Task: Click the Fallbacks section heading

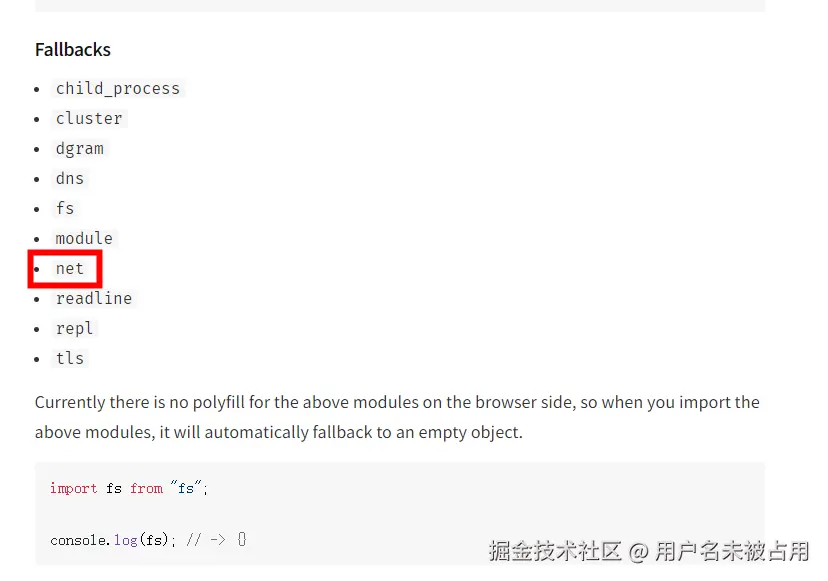Action: click(73, 49)
